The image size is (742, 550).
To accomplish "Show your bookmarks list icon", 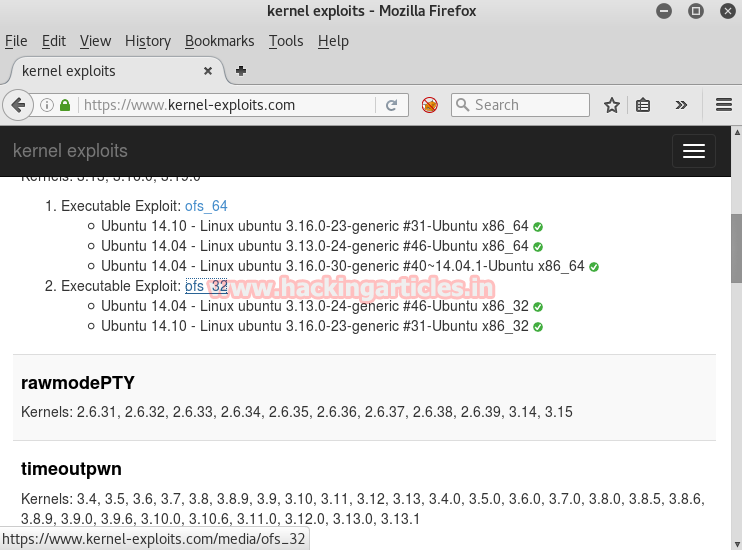I will click(x=643, y=105).
